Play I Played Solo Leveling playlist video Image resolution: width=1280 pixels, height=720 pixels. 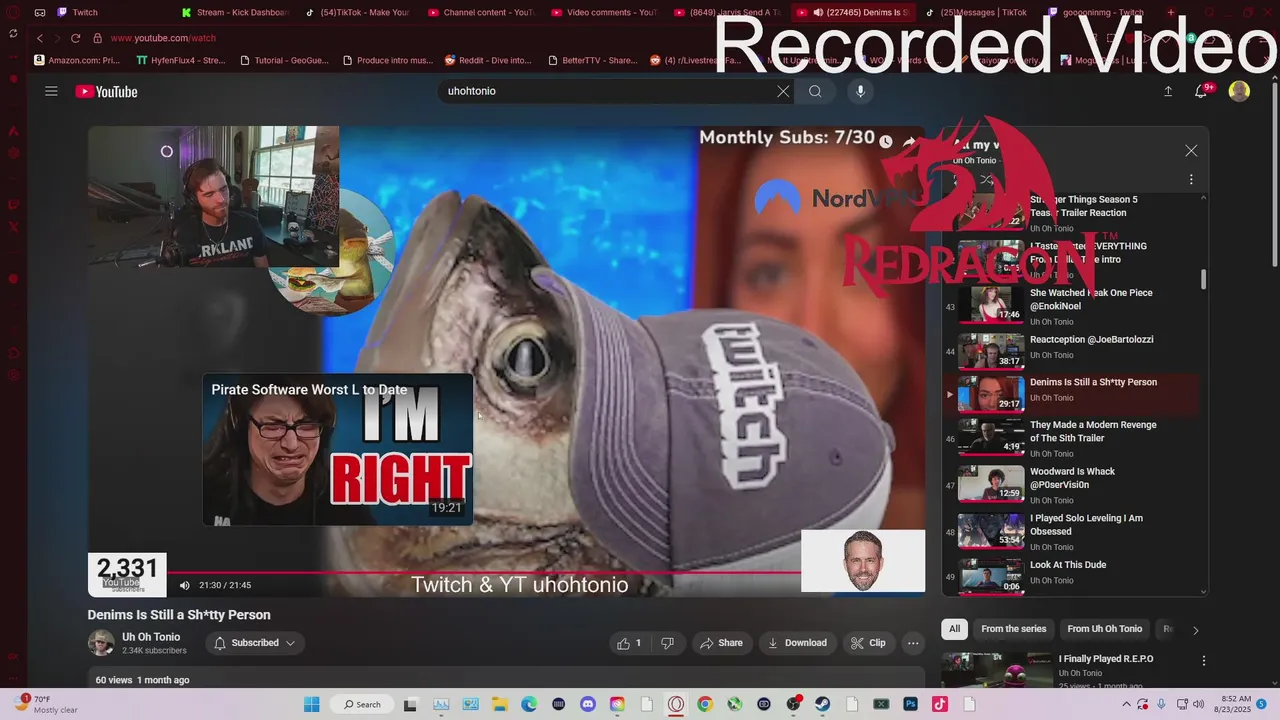pos(1071,531)
